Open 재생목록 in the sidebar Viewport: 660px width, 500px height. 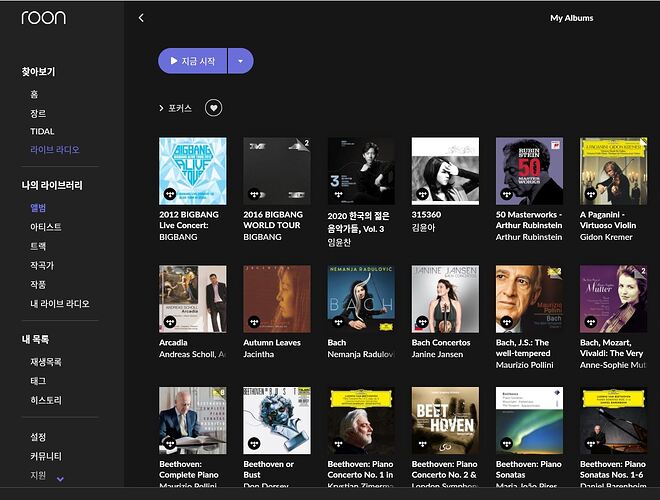click(x=46, y=362)
